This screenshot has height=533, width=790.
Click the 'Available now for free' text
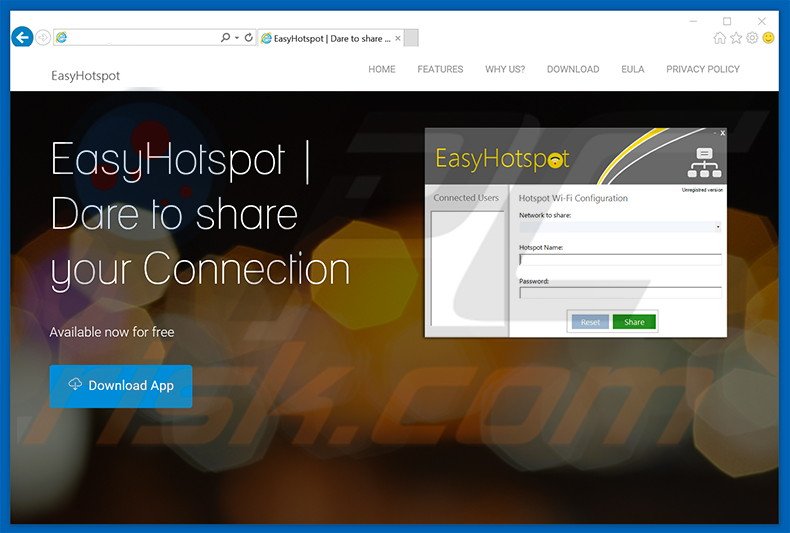pyautogui.click(x=112, y=332)
